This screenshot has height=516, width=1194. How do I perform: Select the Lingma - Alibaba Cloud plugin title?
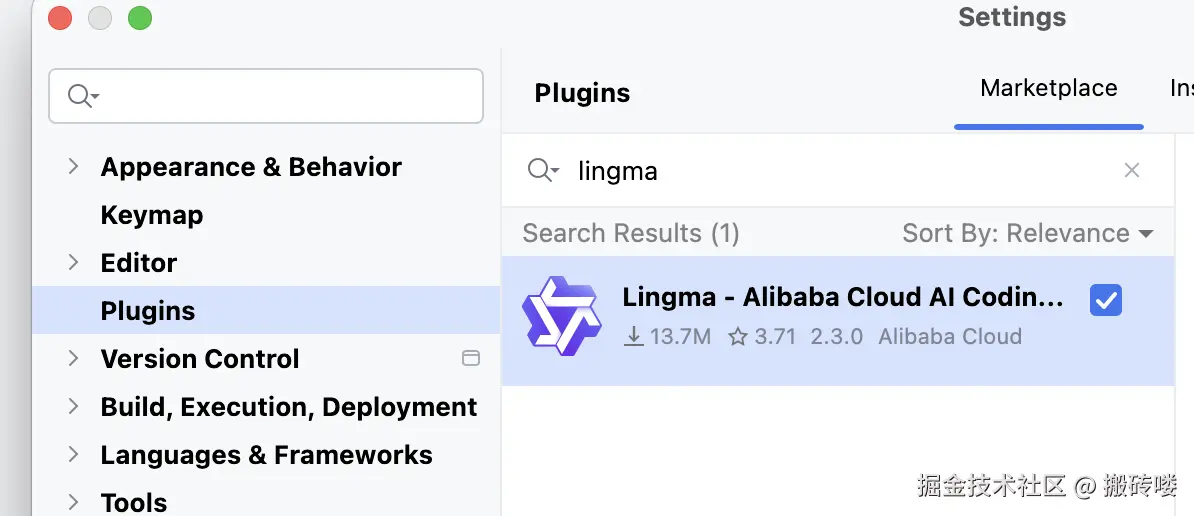click(x=842, y=298)
